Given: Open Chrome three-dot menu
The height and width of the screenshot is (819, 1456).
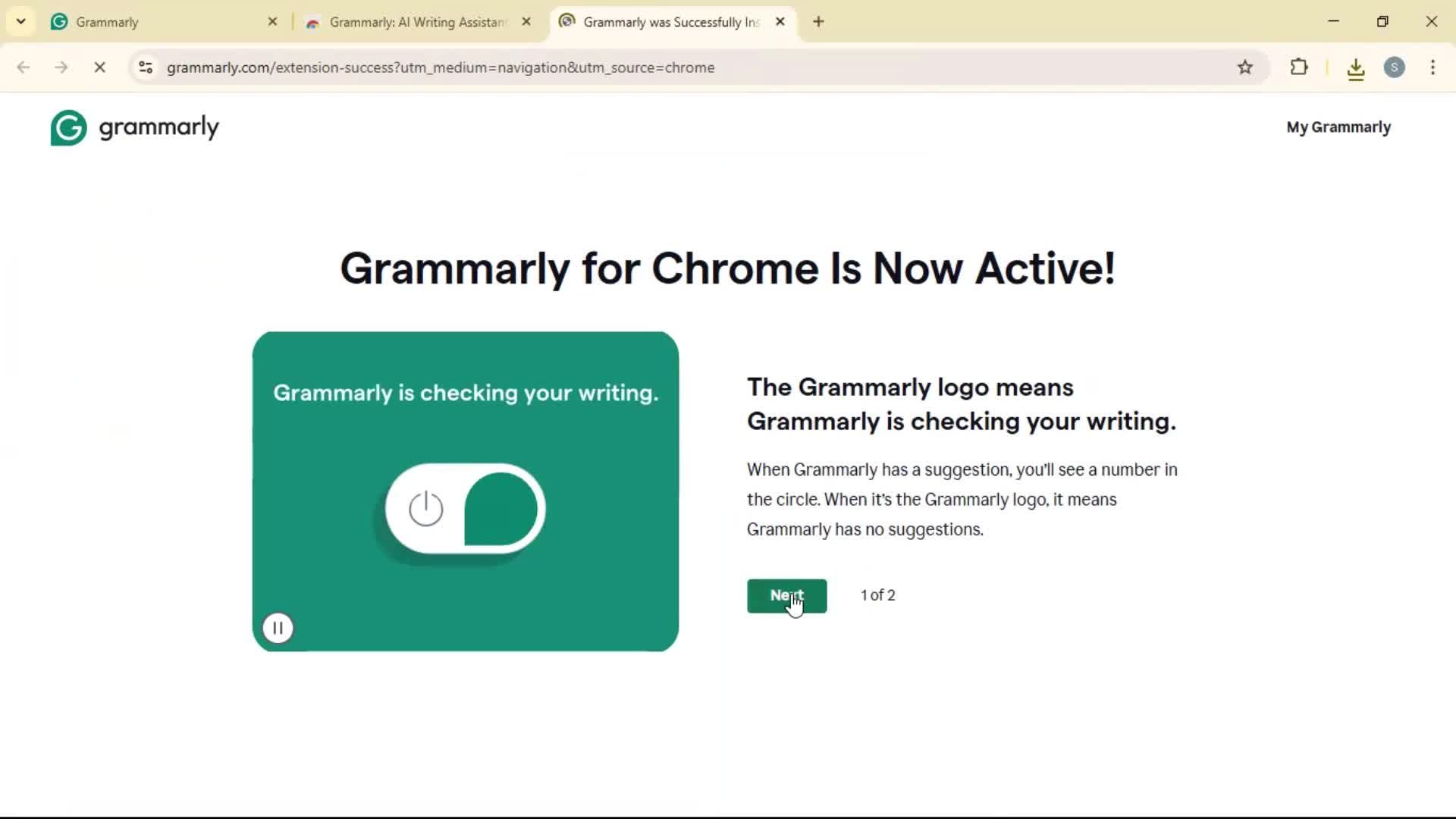Looking at the screenshot, I should tap(1432, 67).
